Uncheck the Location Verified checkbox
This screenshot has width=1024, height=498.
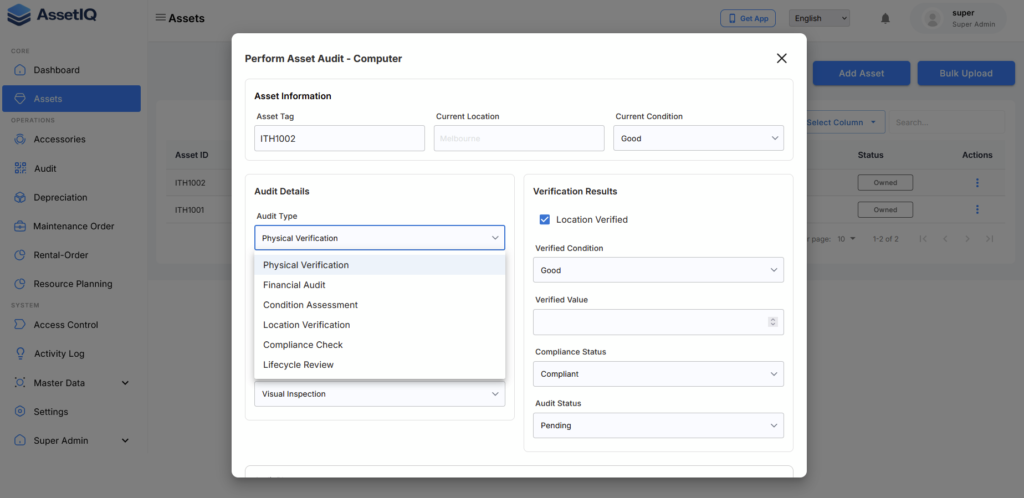coord(545,219)
